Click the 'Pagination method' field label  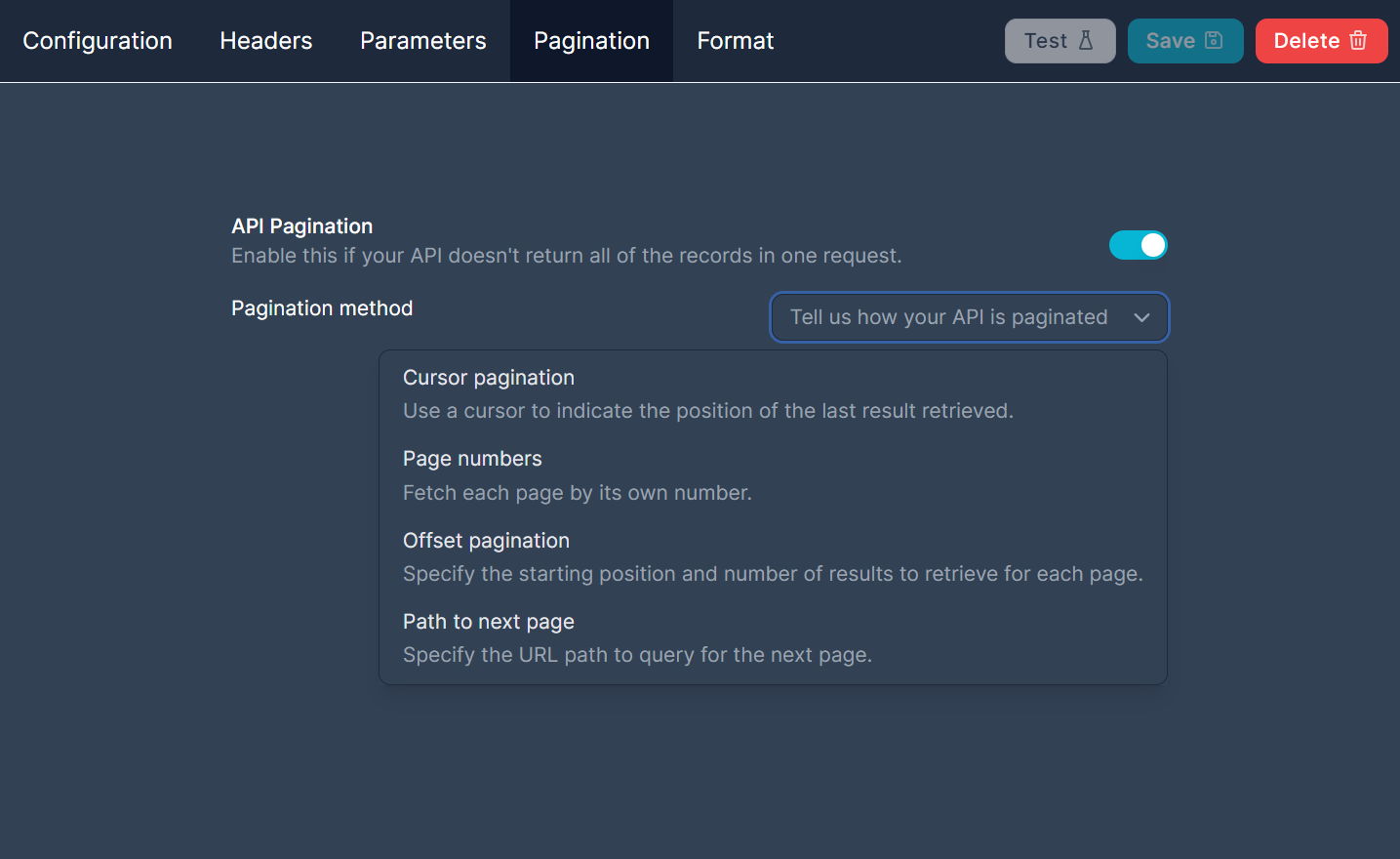pos(322,308)
